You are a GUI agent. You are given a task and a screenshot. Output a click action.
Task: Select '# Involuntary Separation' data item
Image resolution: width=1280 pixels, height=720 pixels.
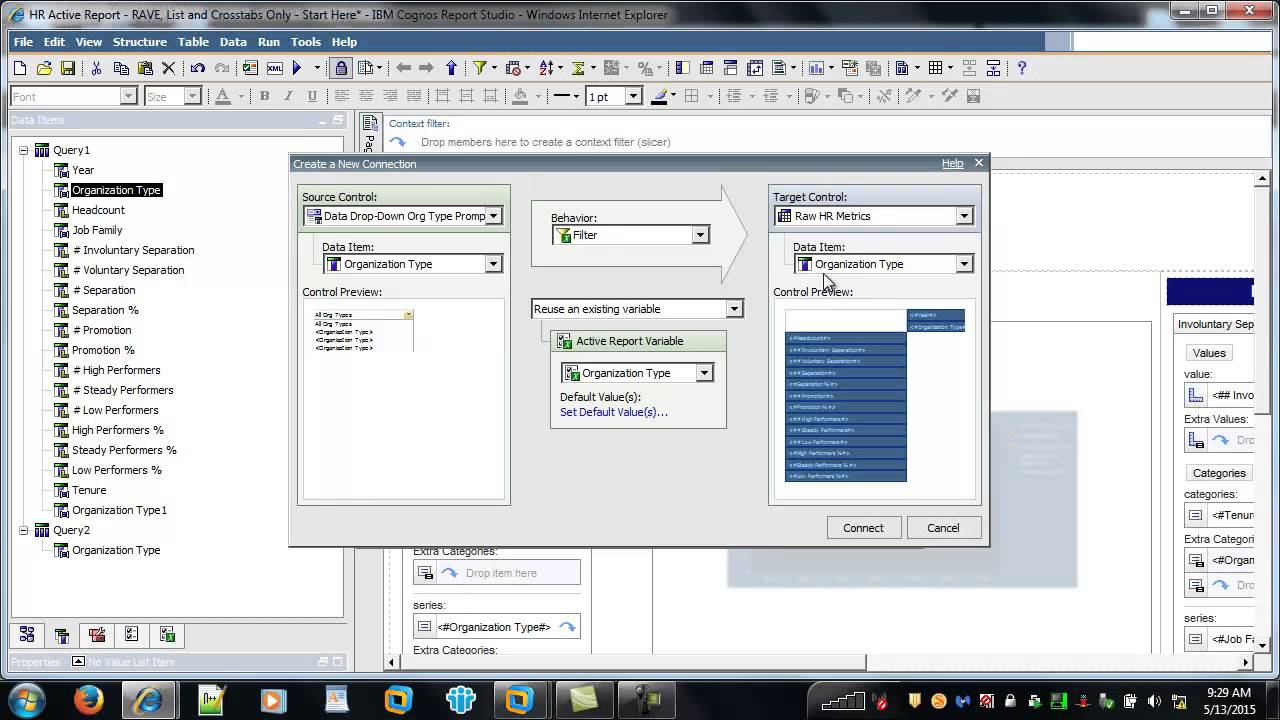pyautogui.click(x=133, y=250)
